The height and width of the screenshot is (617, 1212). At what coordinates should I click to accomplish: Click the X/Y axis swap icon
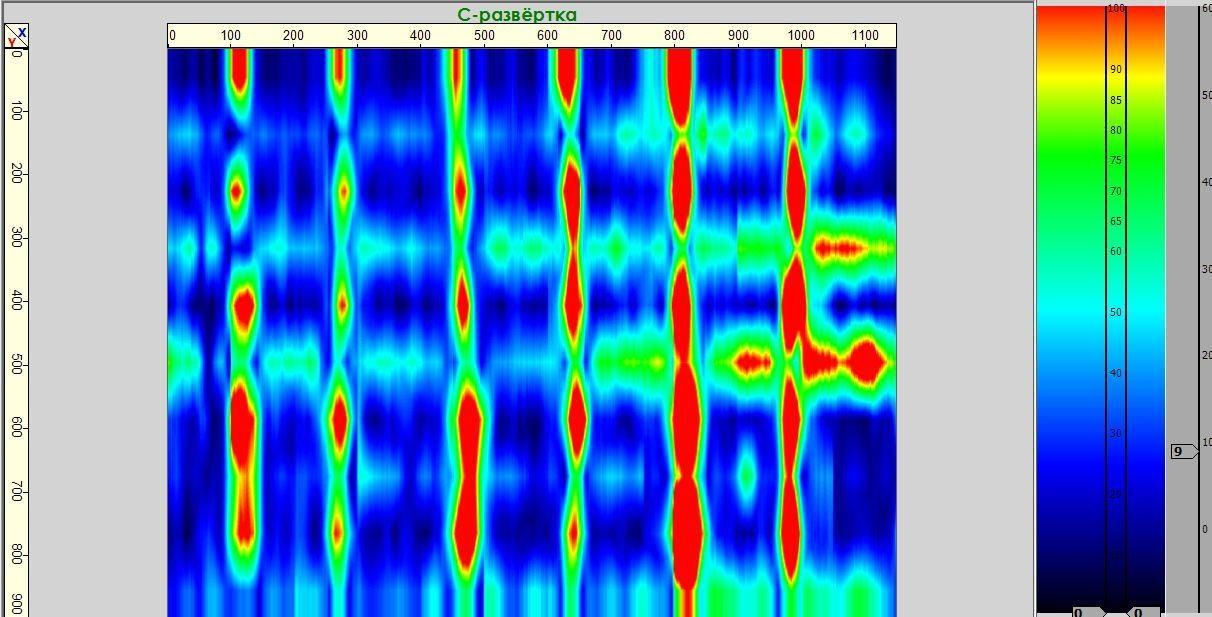click(x=16, y=37)
